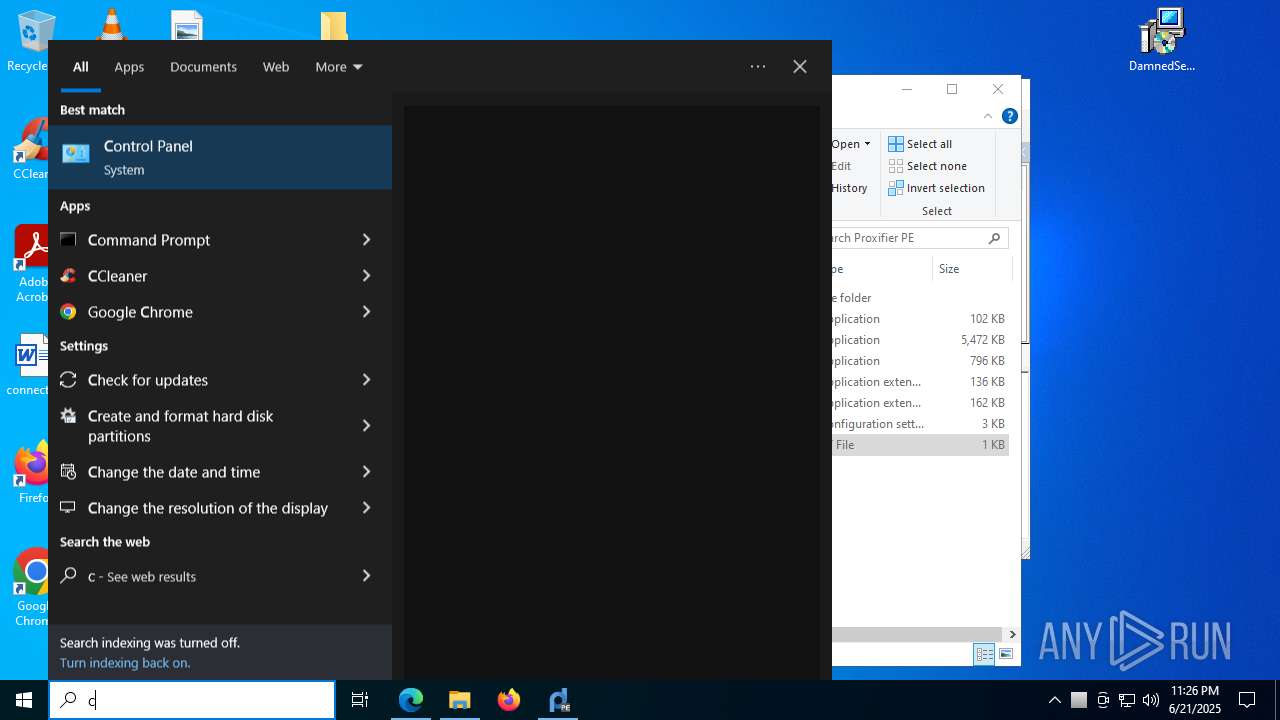Select the 136 KB application extension row
This screenshot has width=1280, height=720.
tap(920, 382)
